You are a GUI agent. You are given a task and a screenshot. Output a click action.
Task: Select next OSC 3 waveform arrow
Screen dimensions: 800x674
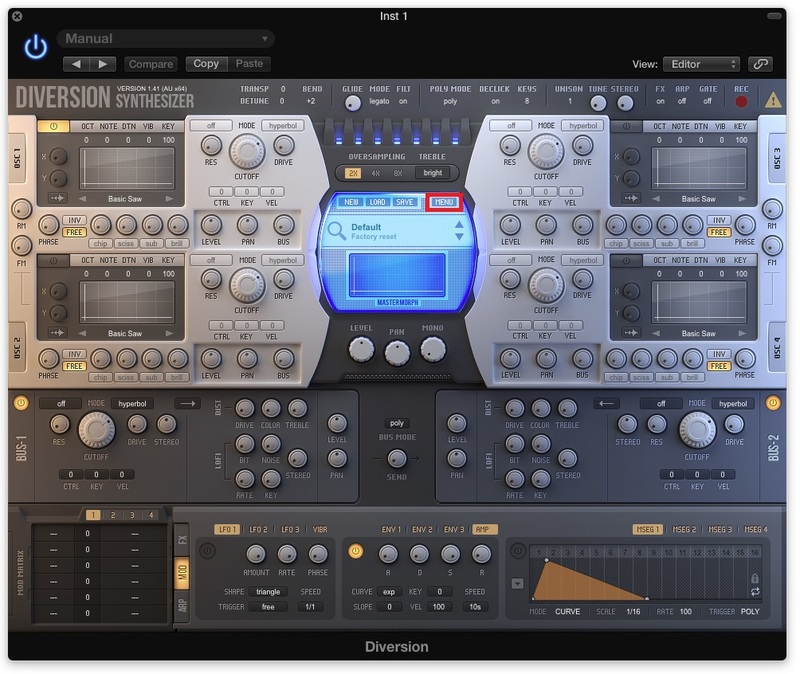tap(742, 198)
